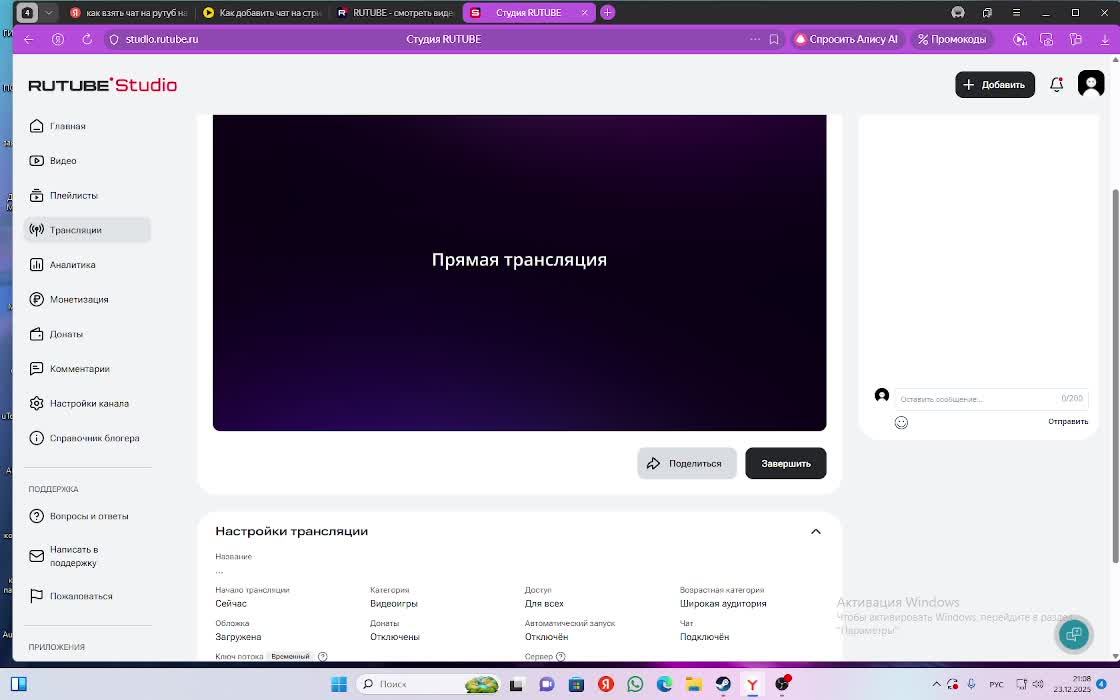Click the Широкая аудитория value
This screenshot has height=700, width=1120.
click(x=723, y=604)
